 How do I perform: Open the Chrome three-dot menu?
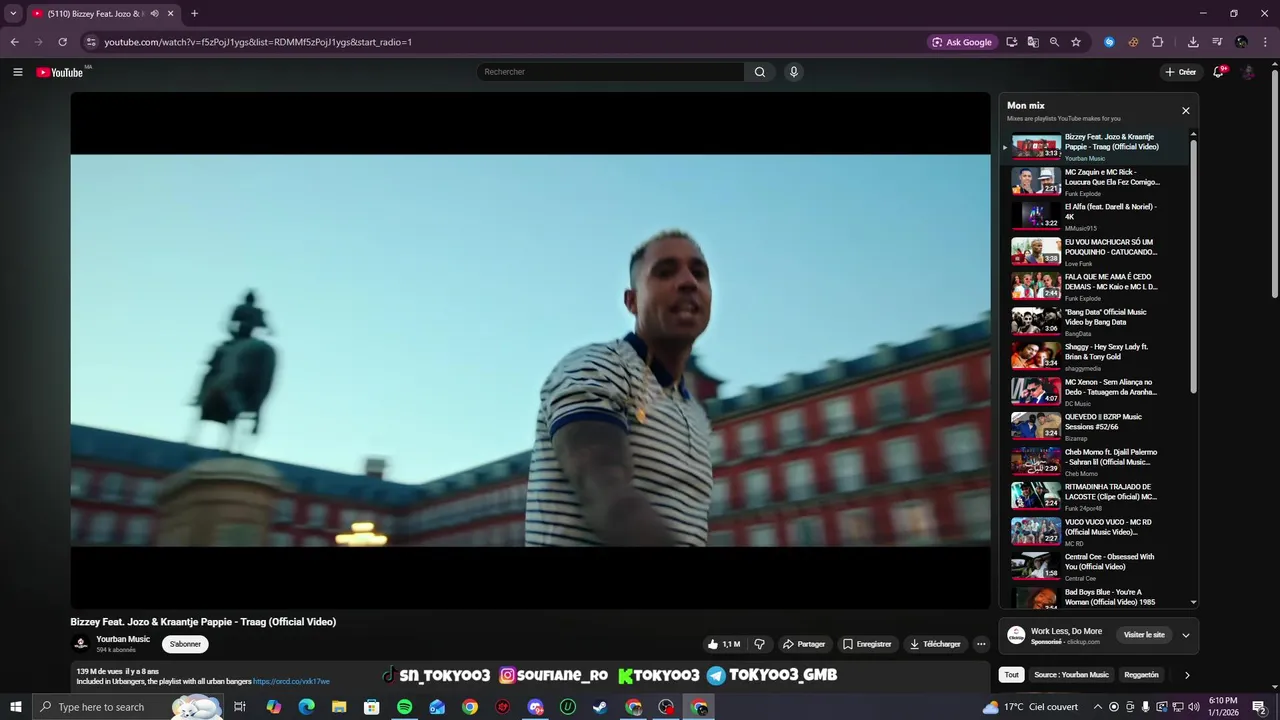pos(1265,42)
